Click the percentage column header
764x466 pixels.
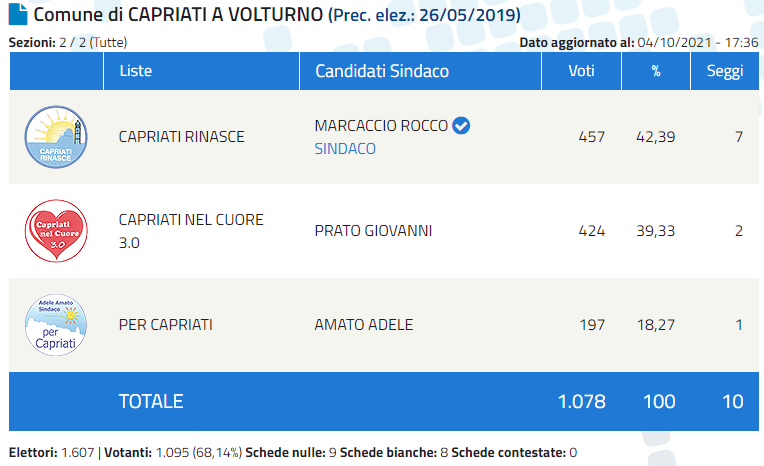[656, 71]
